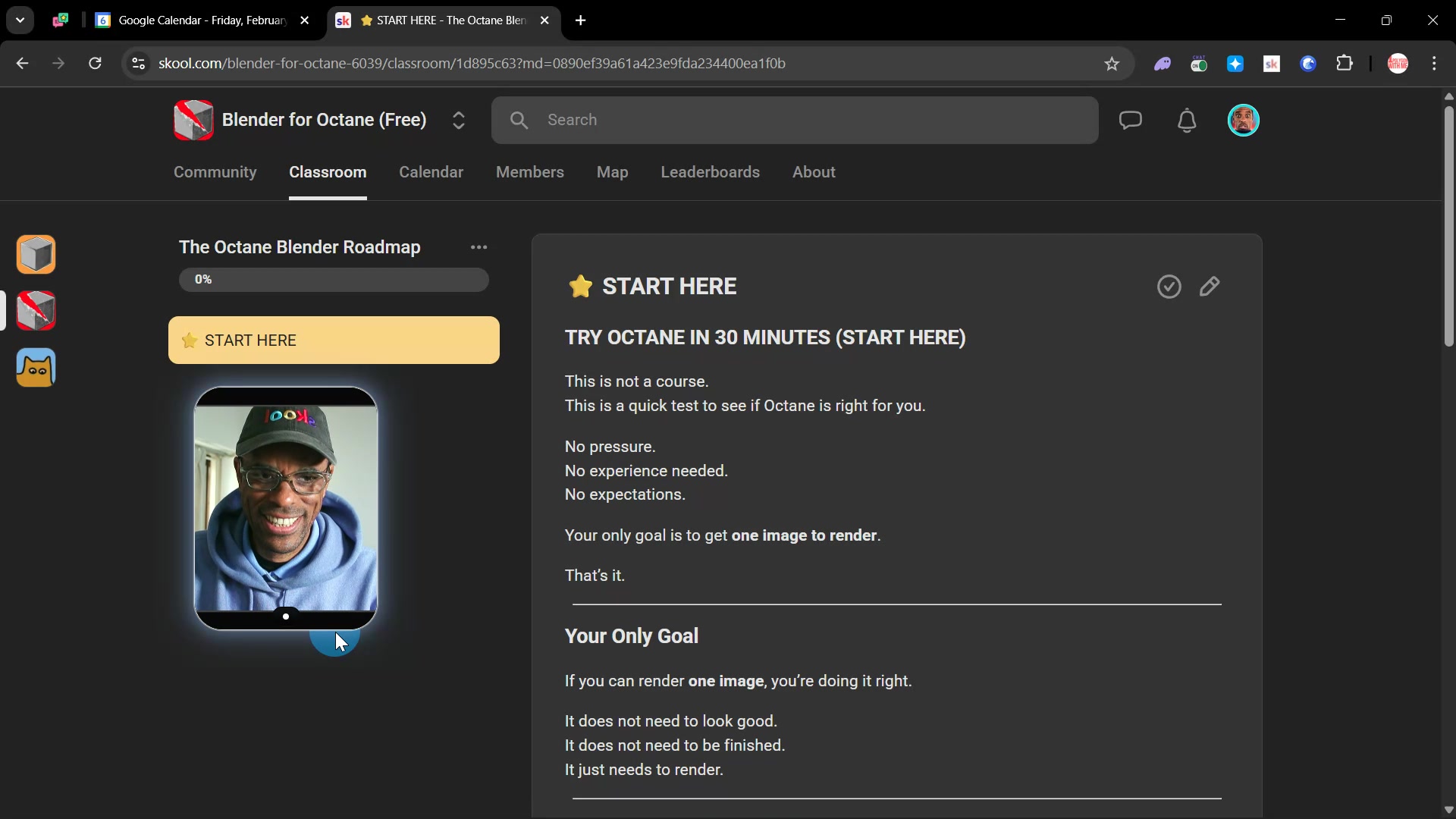Open the Roadmap three-dots options menu

[479, 247]
